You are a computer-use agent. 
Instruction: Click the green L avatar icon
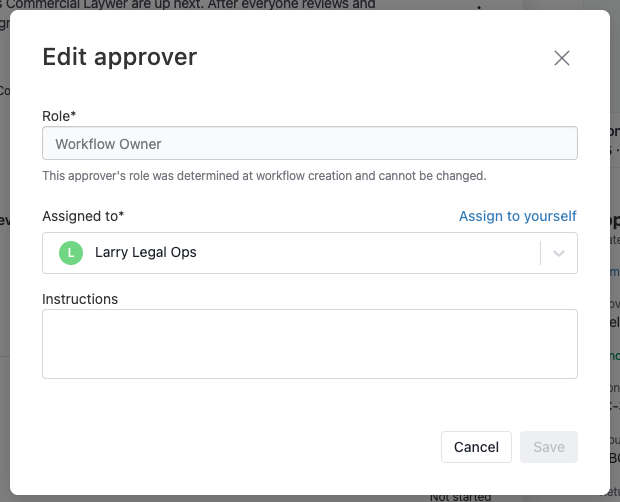(x=71, y=253)
